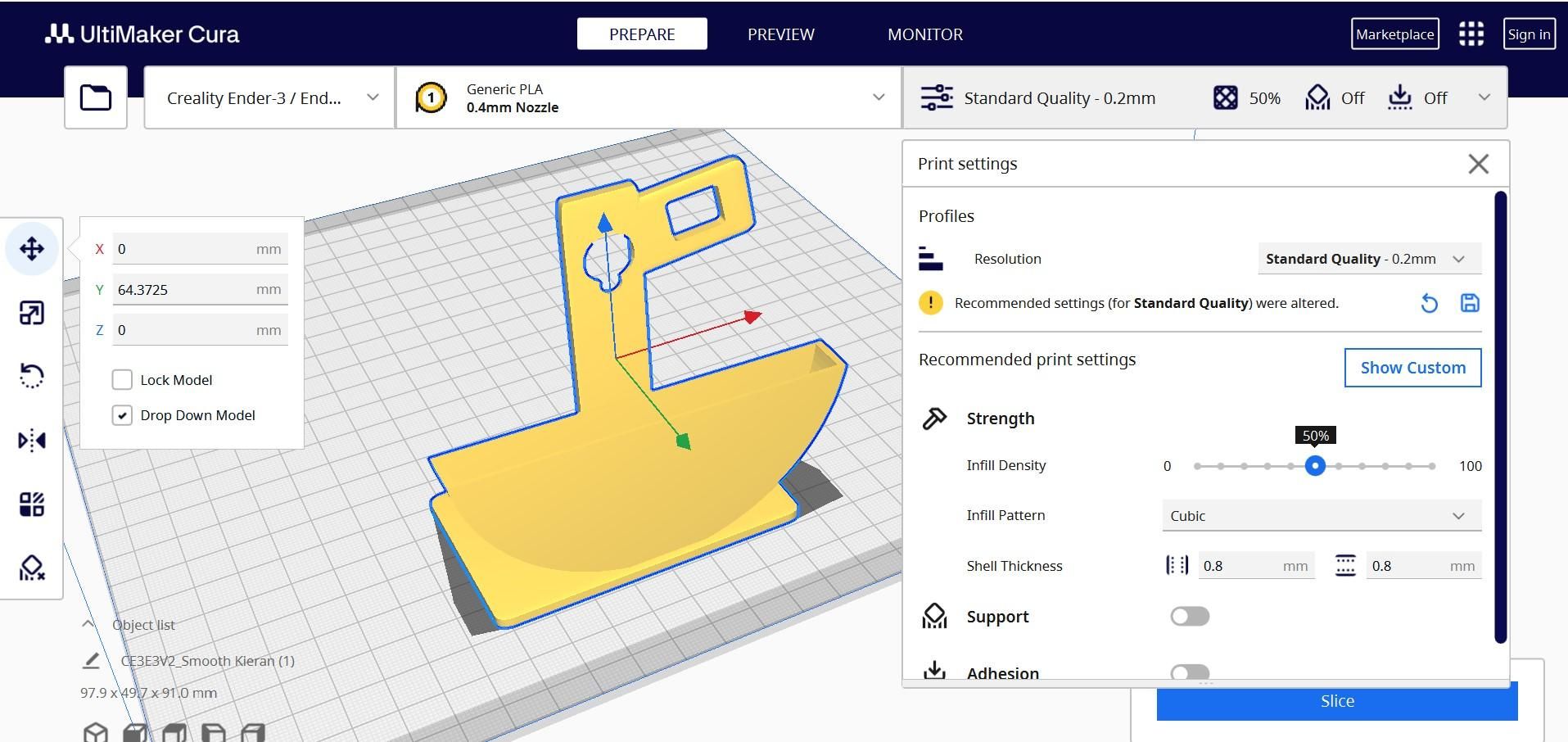Image resolution: width=1568 pixels, height=742 pixels.
Task: Click the yellow warning icon
Action: (x=931, y=303)
